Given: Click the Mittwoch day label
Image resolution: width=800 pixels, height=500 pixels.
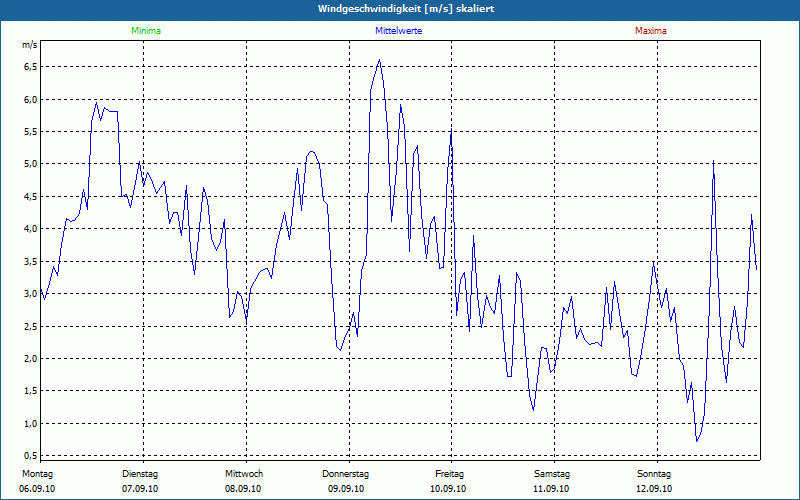Looking at the screenshot, I should (244, 474).
